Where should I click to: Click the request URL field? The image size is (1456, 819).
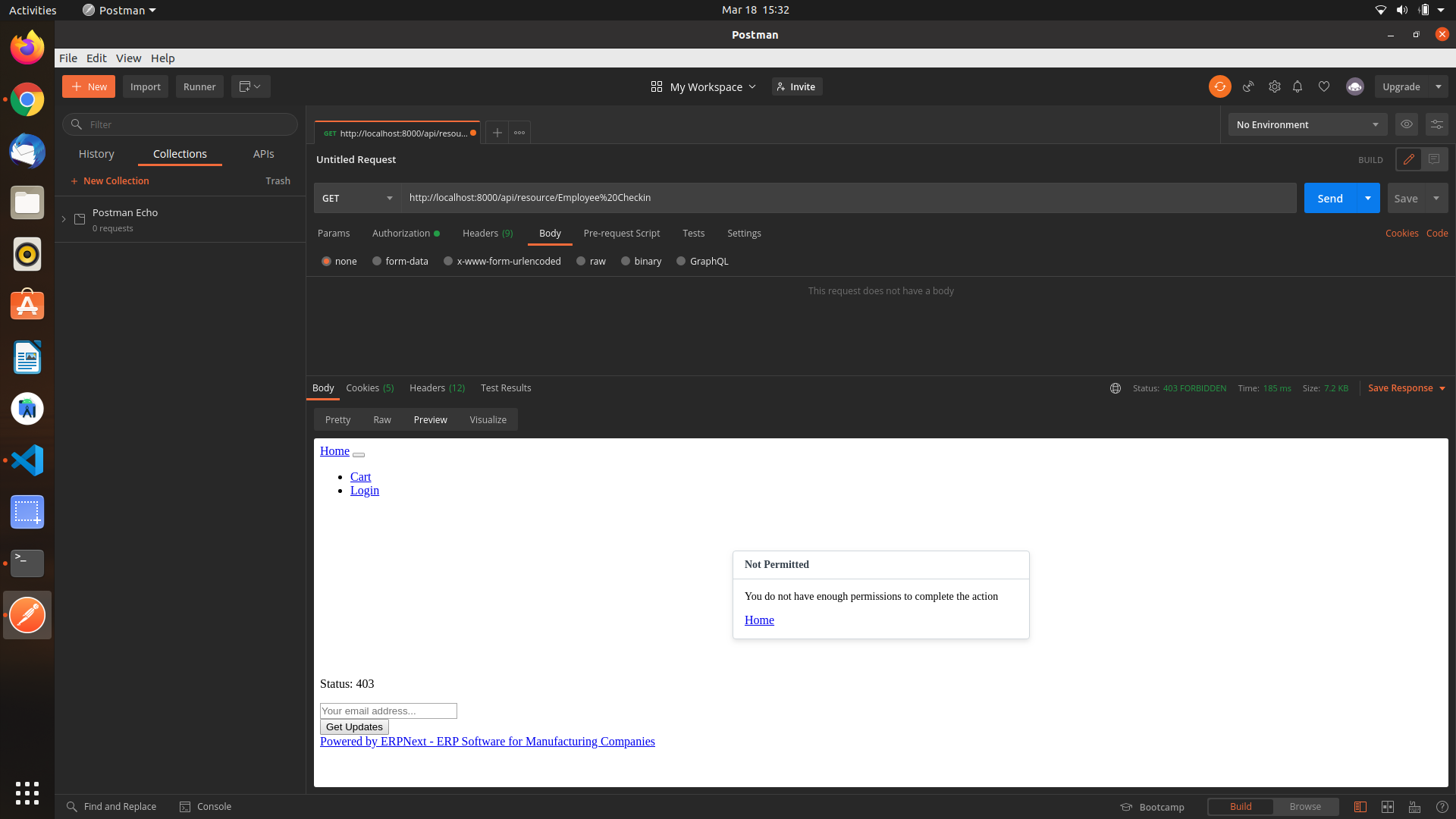[x=849, y=198]
